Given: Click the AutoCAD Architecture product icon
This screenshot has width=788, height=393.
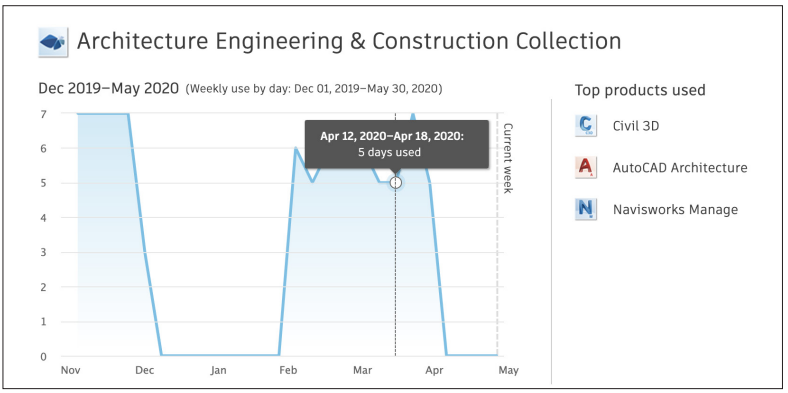Looking at the screenshot, I should (585, 167).
